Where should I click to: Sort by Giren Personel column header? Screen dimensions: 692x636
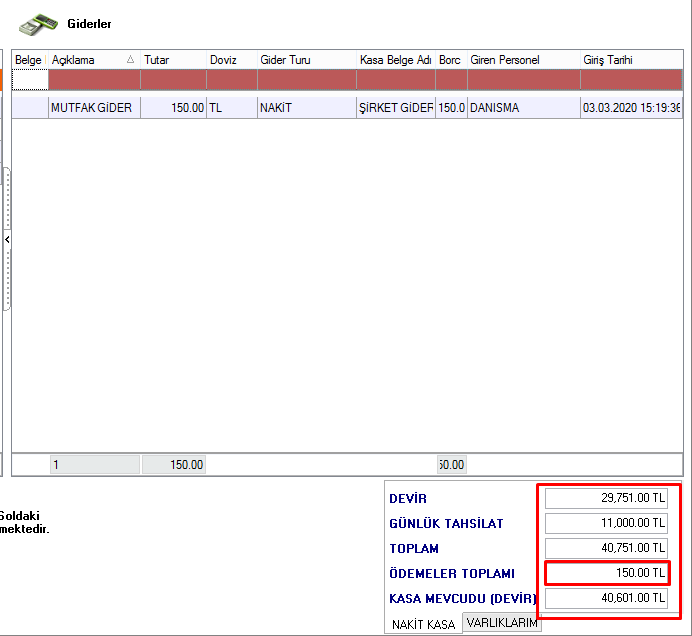[x=522, y=60]
